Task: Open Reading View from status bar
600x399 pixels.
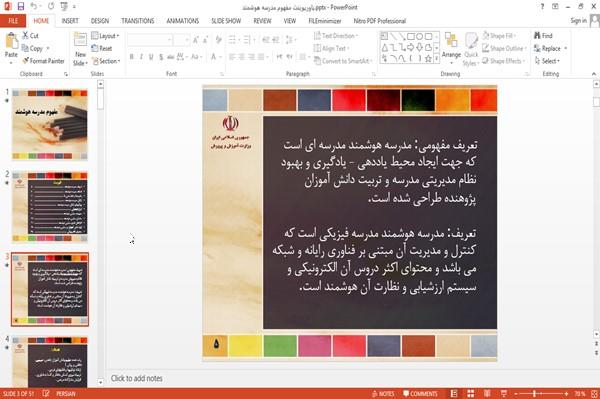Action: pos(487,393)
